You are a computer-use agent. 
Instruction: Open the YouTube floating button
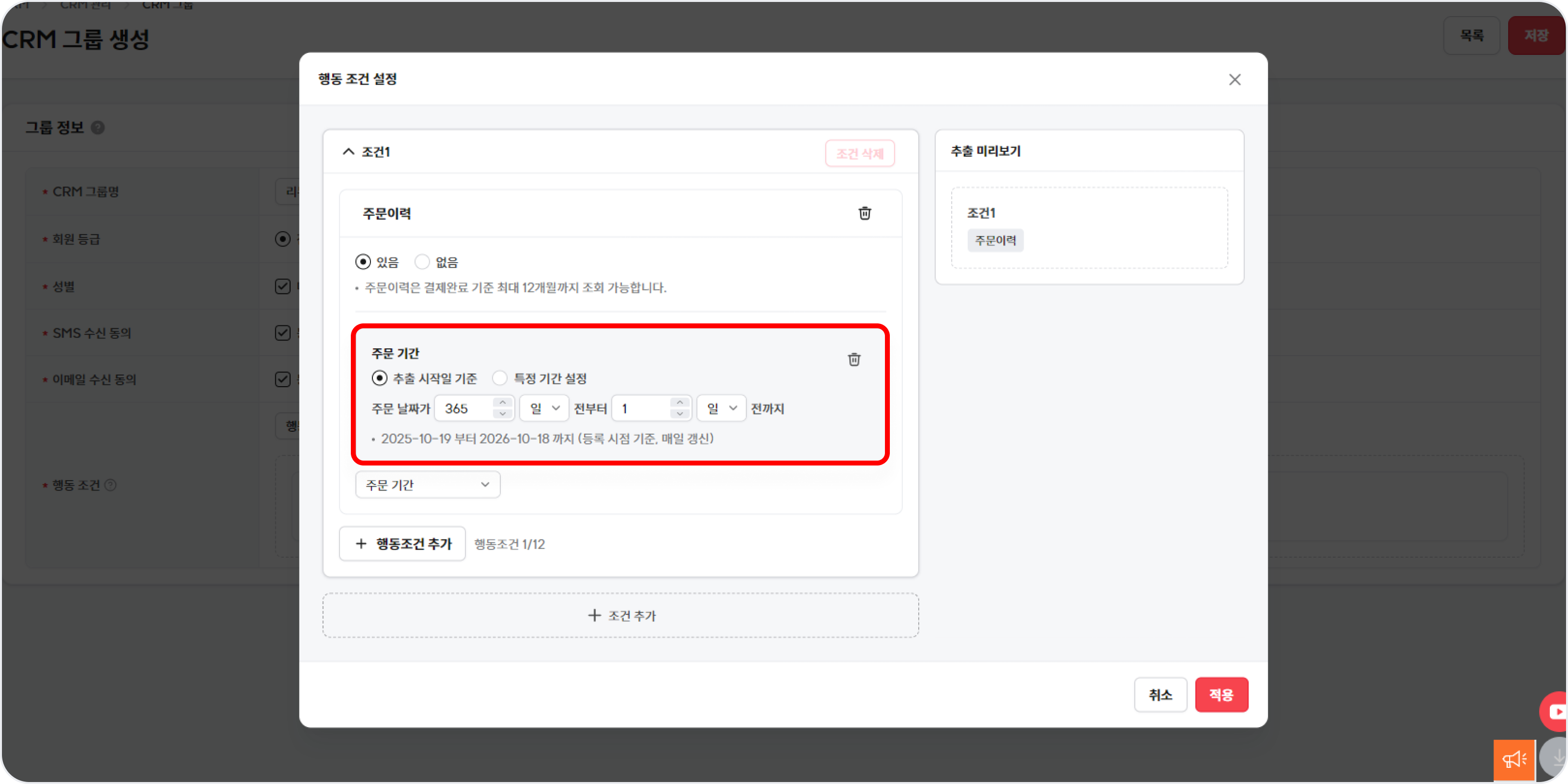[1554, 711]
